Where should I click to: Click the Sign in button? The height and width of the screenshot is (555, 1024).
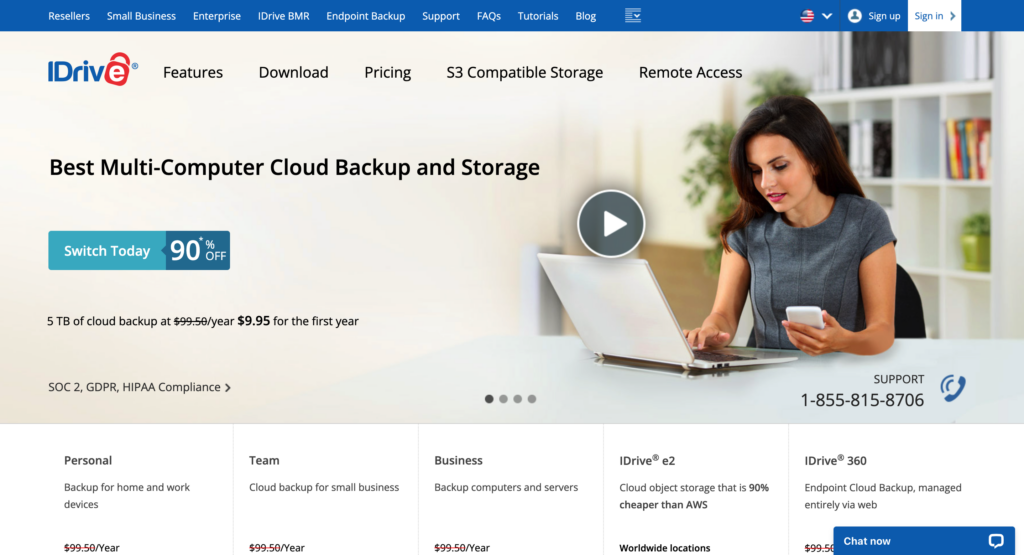pyautogui.click(x=935, y=16)
